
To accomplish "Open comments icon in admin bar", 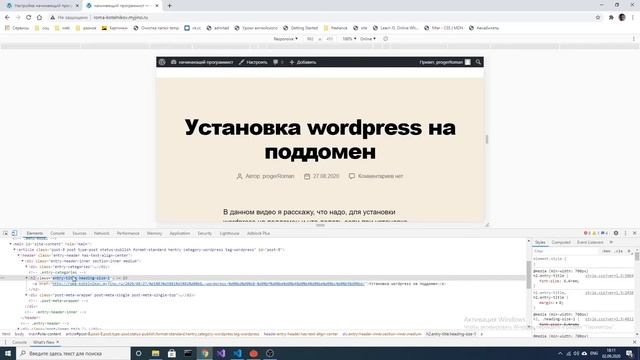I will coord(278,62).
